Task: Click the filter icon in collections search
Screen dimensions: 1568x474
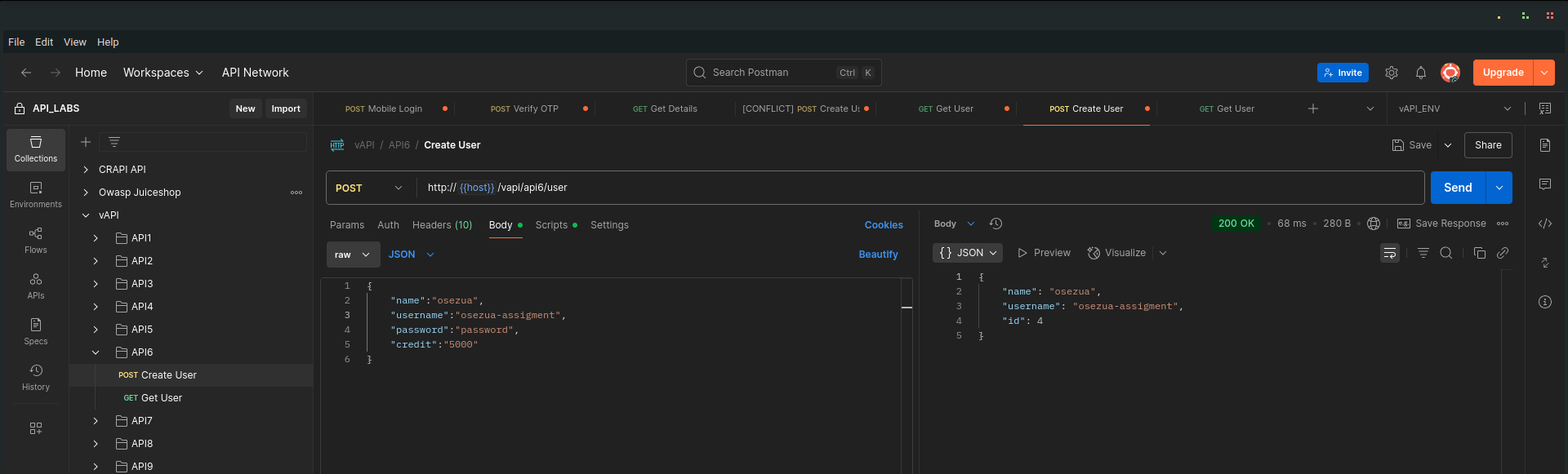Action: tap(114, 142)
